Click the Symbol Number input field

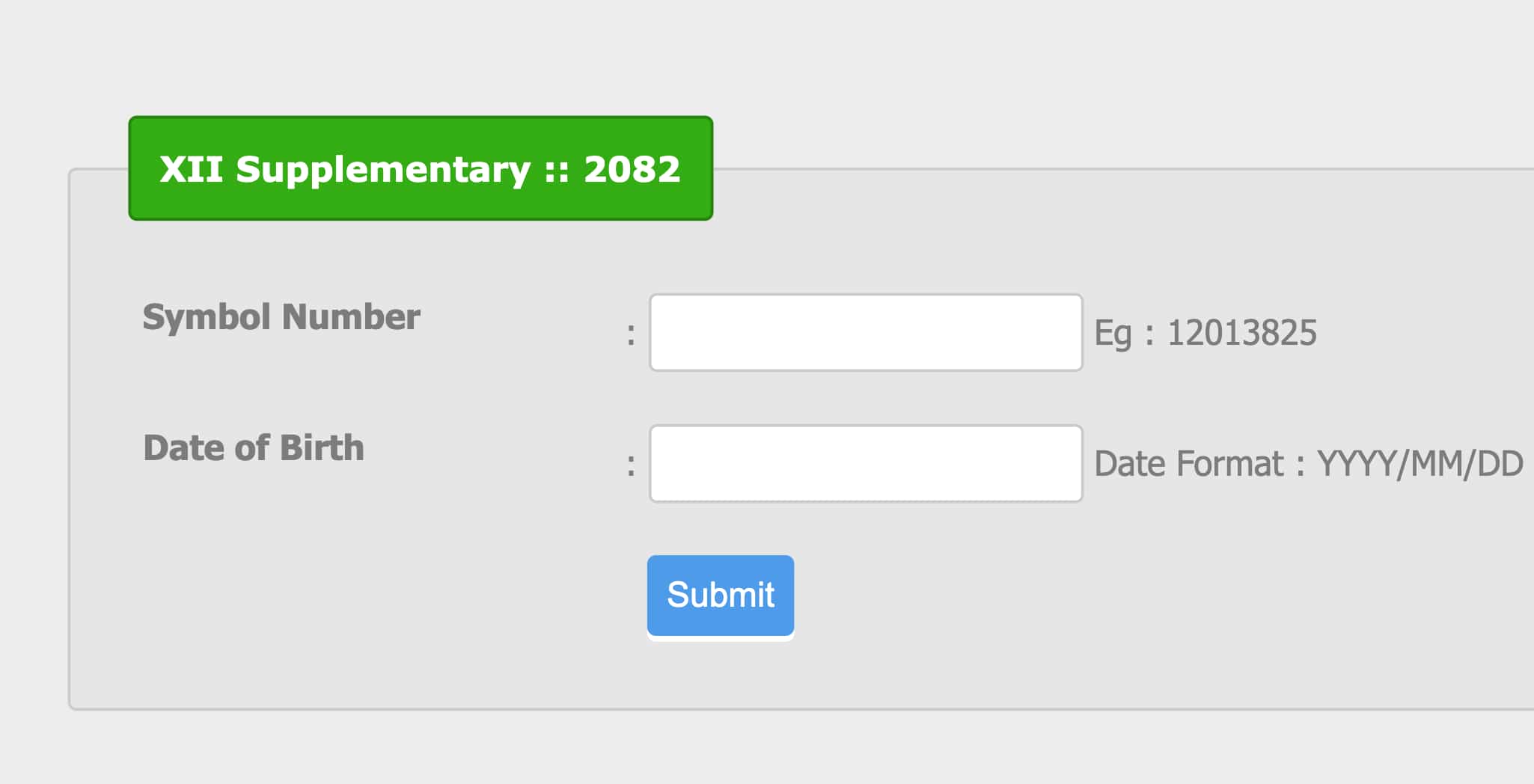click(866, 332)
